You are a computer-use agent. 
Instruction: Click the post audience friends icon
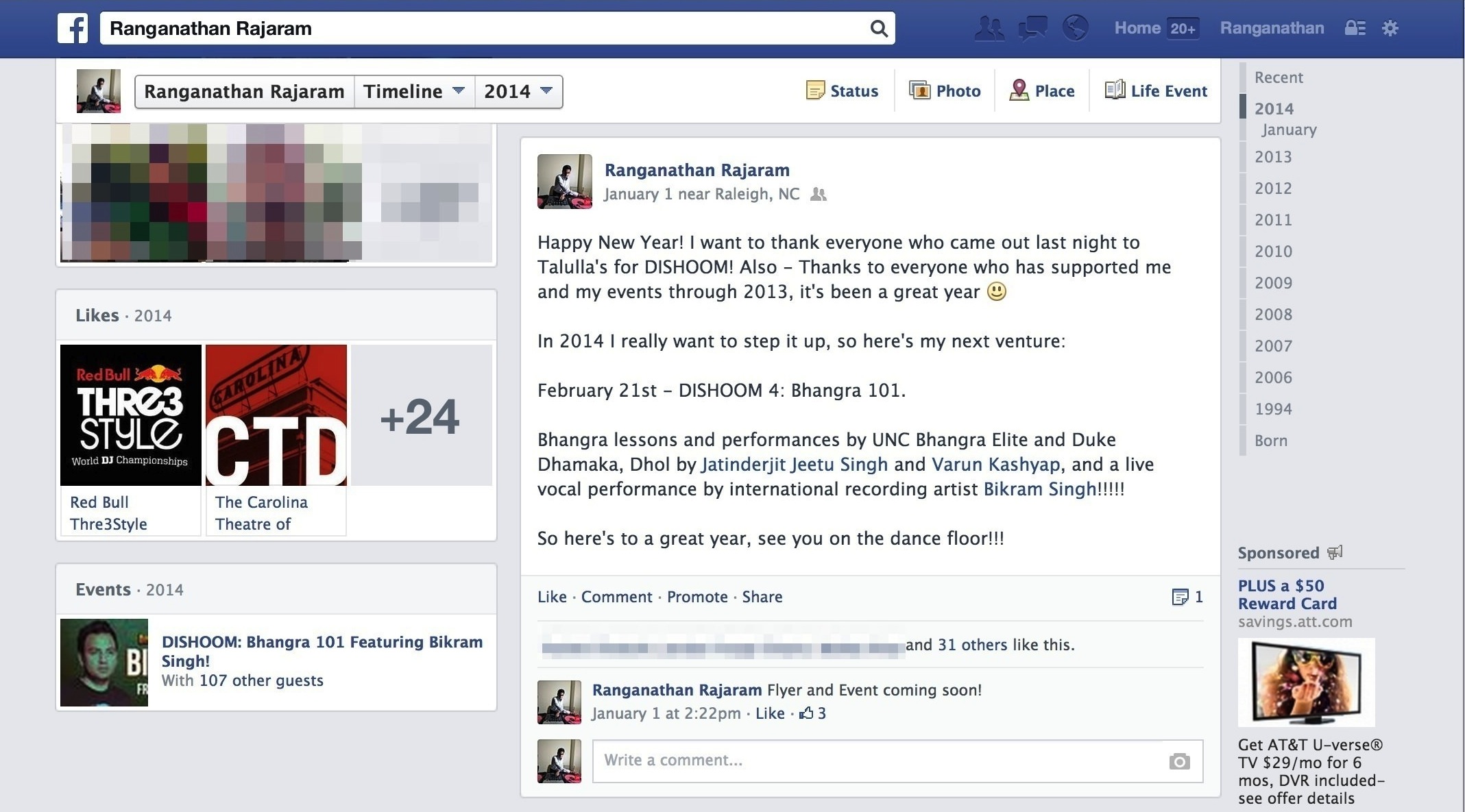818,195
